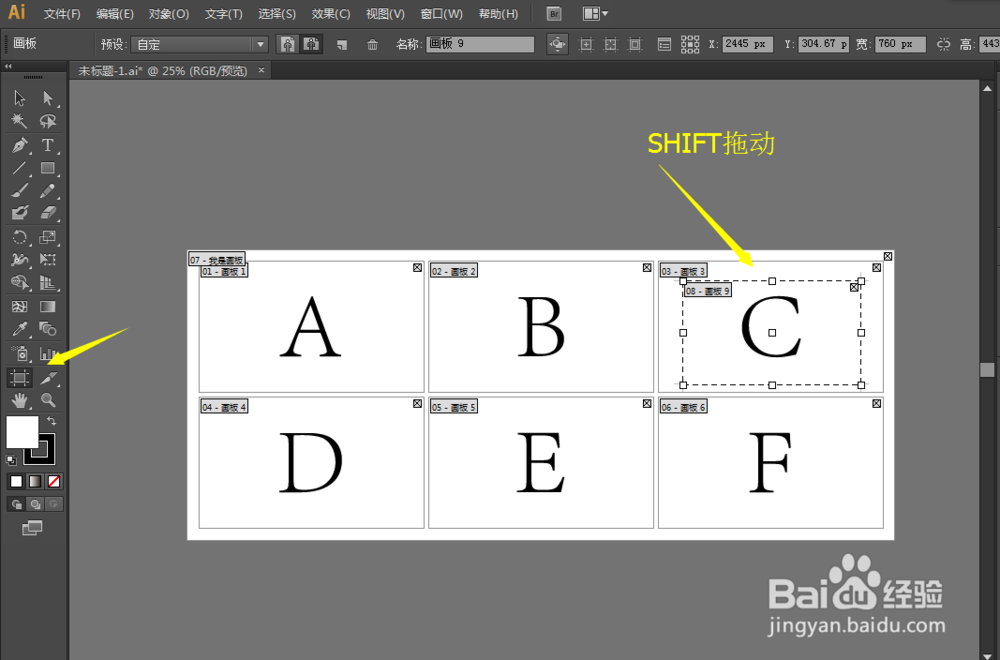
Task: Toggle constrain width and height proportions
Action: [x=943, y=44]
